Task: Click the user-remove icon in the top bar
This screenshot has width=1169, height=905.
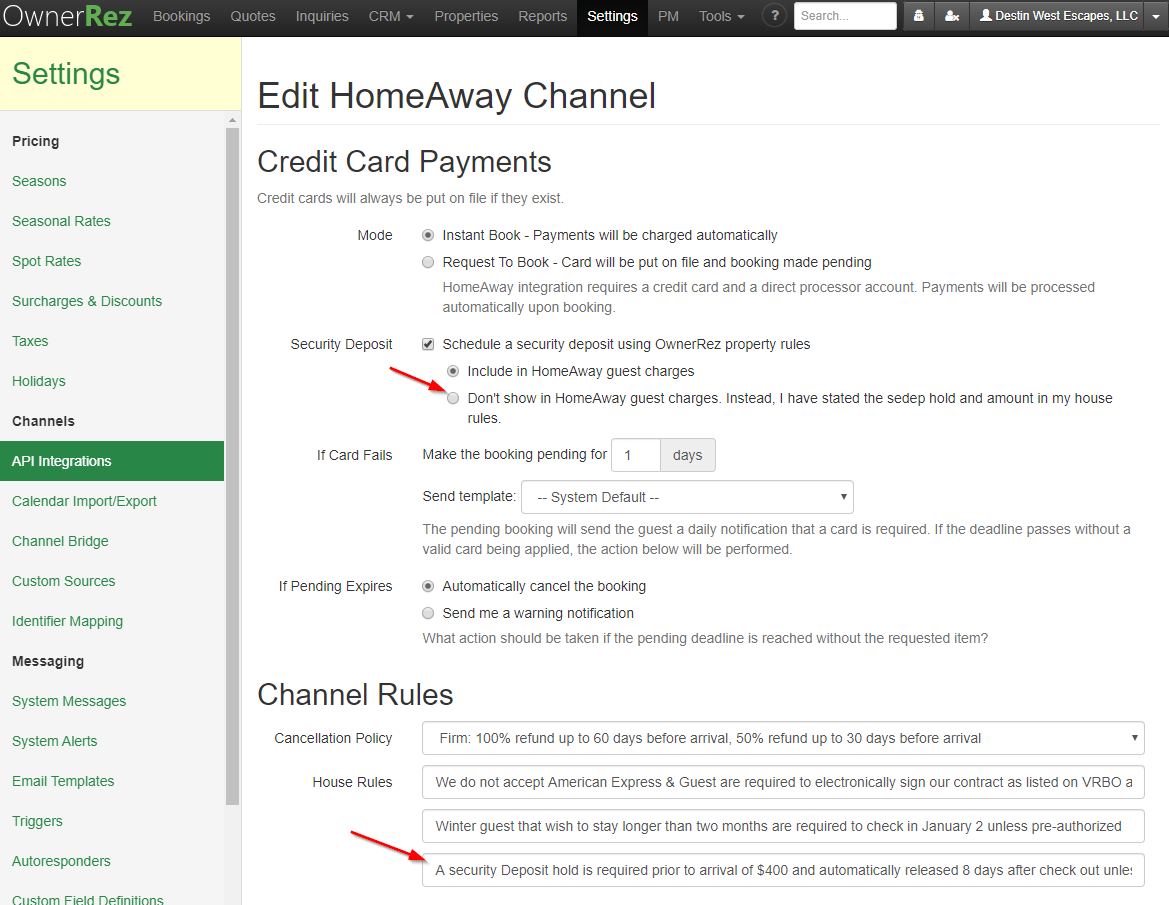Action: 952,16
